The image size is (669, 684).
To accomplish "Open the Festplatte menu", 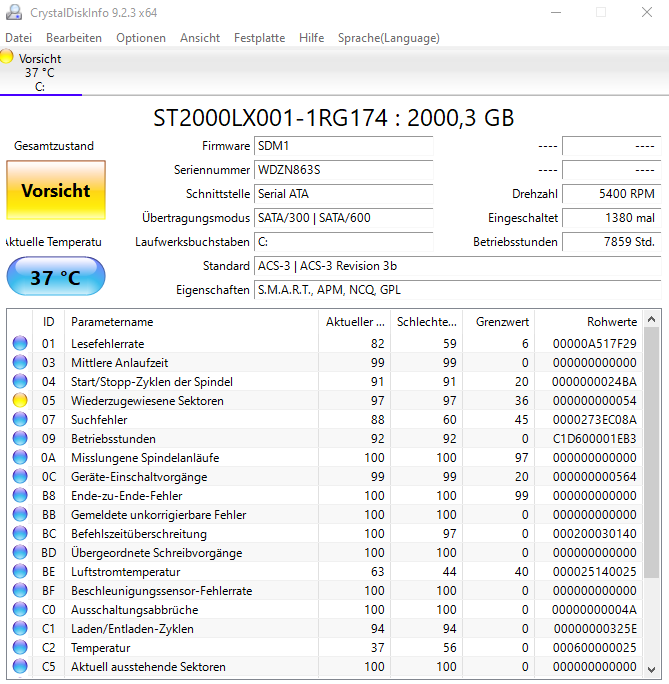I will point(259,38).
